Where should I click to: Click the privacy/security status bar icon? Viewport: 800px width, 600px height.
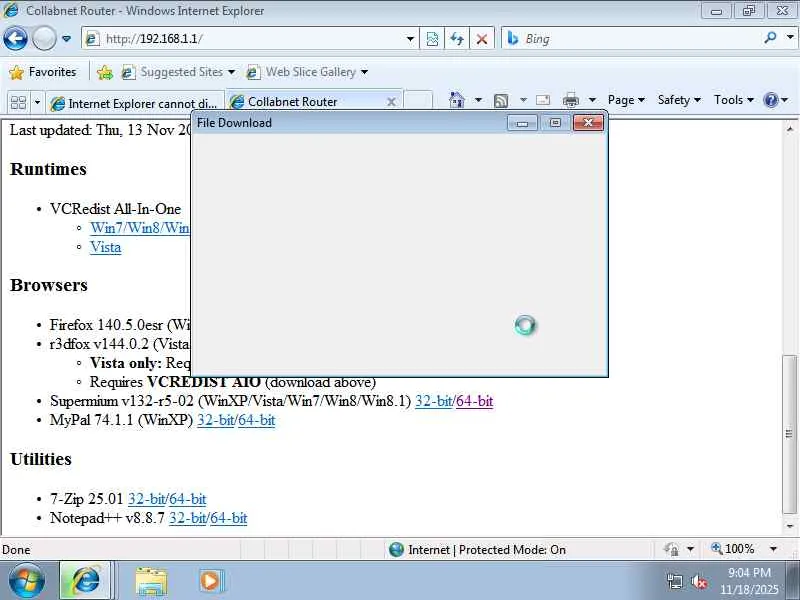tap(671, 549)
